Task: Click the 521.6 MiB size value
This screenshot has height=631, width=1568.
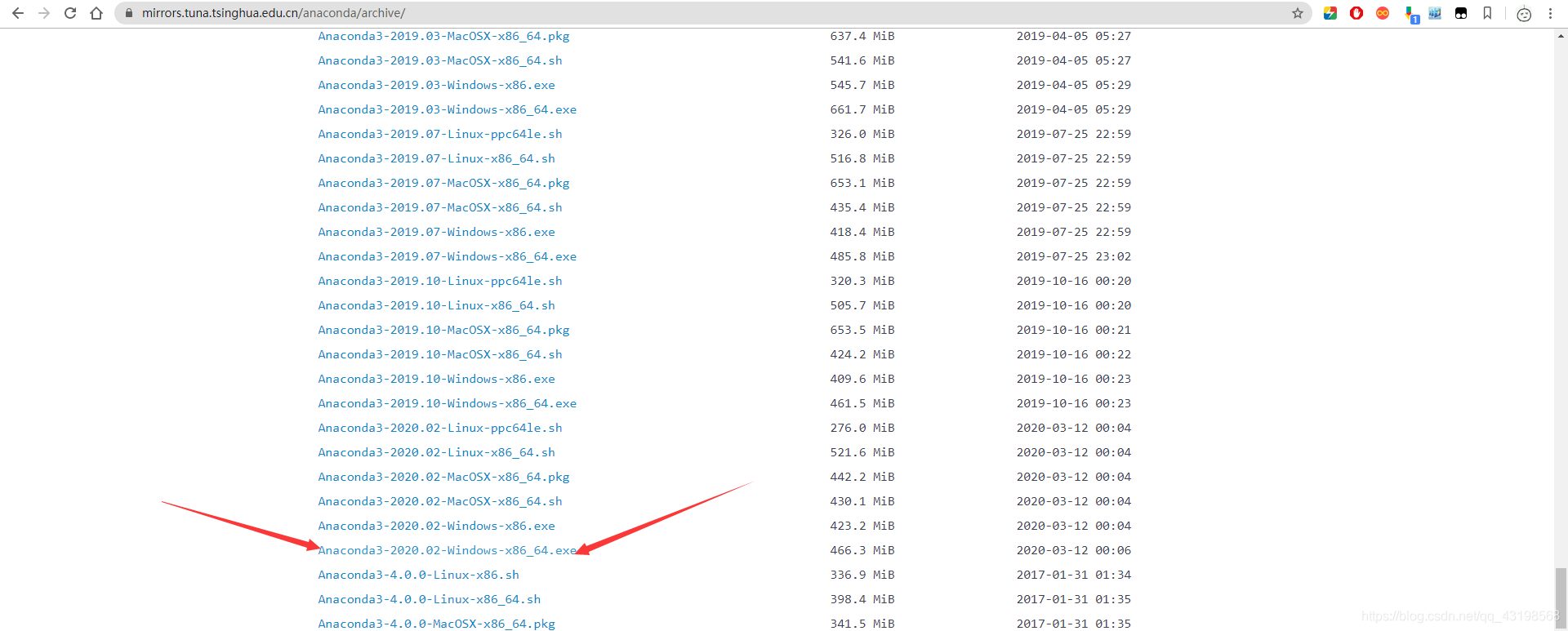Action: [x=862, y=452]
